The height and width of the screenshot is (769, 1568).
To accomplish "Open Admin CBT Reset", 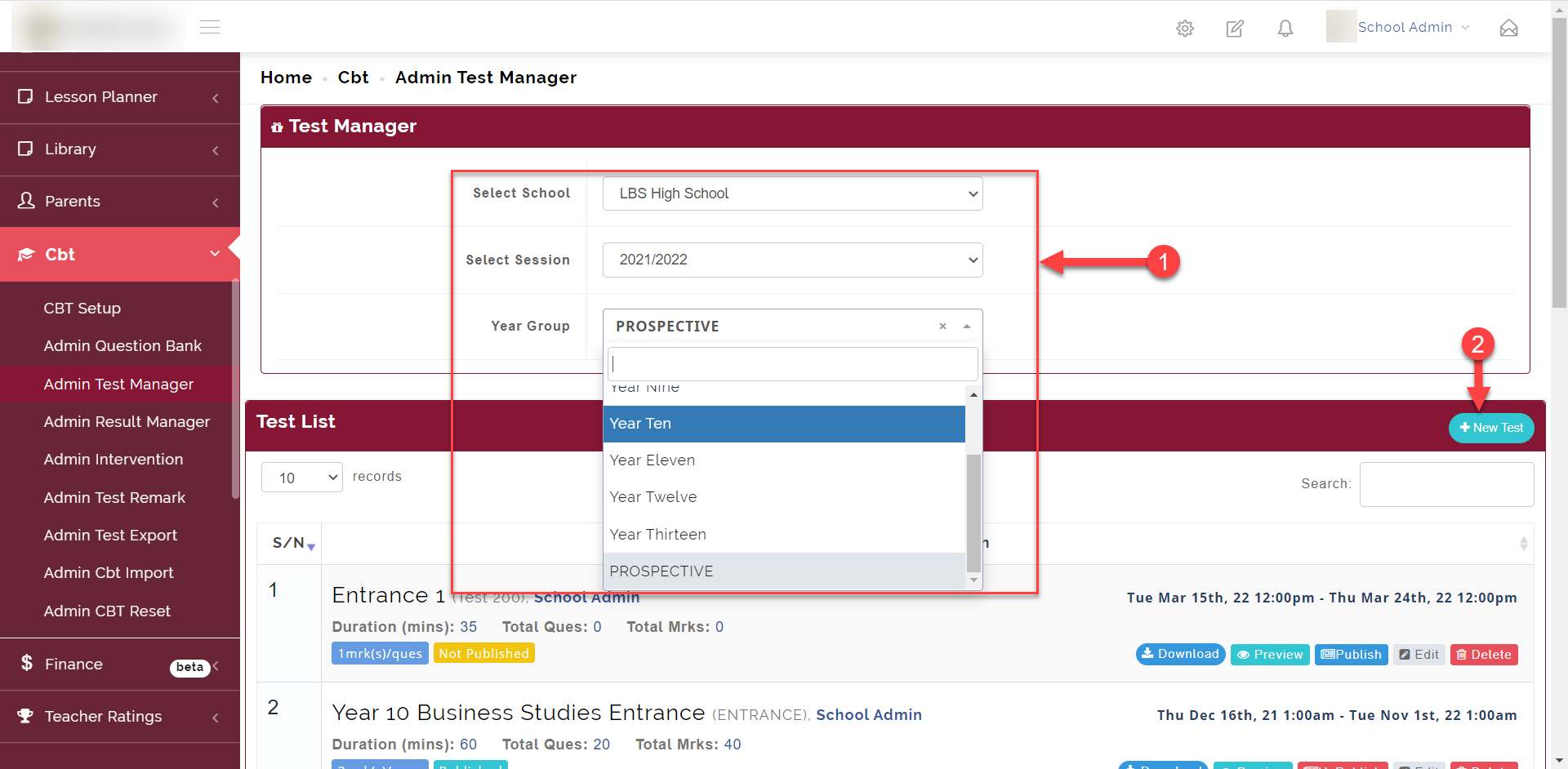I will coord(107,611).
